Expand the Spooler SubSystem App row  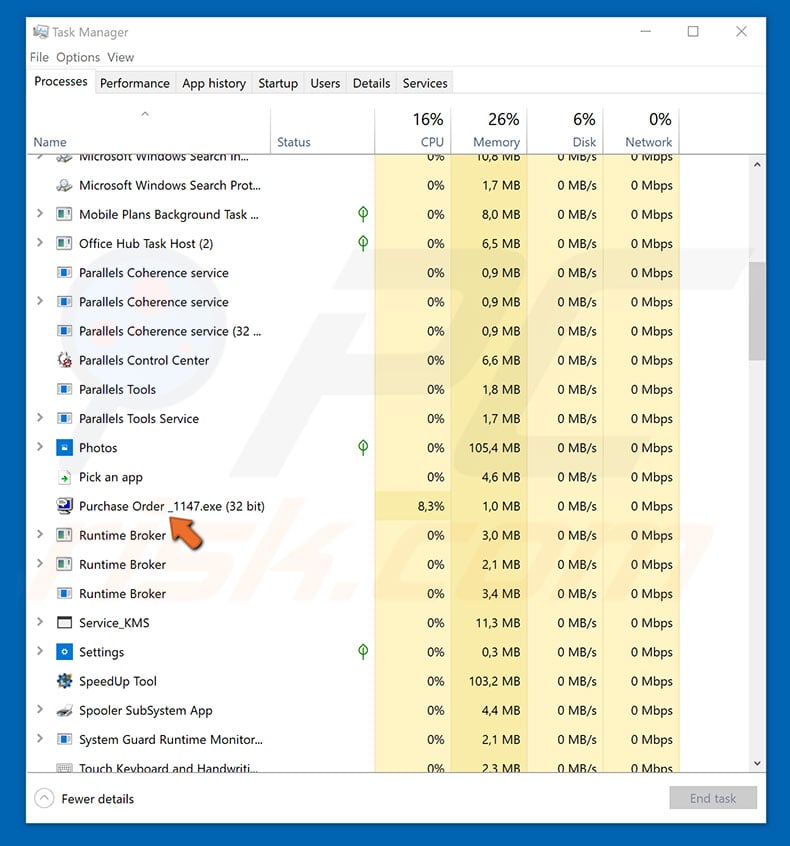pyautogui.click(x=39, y=709)
